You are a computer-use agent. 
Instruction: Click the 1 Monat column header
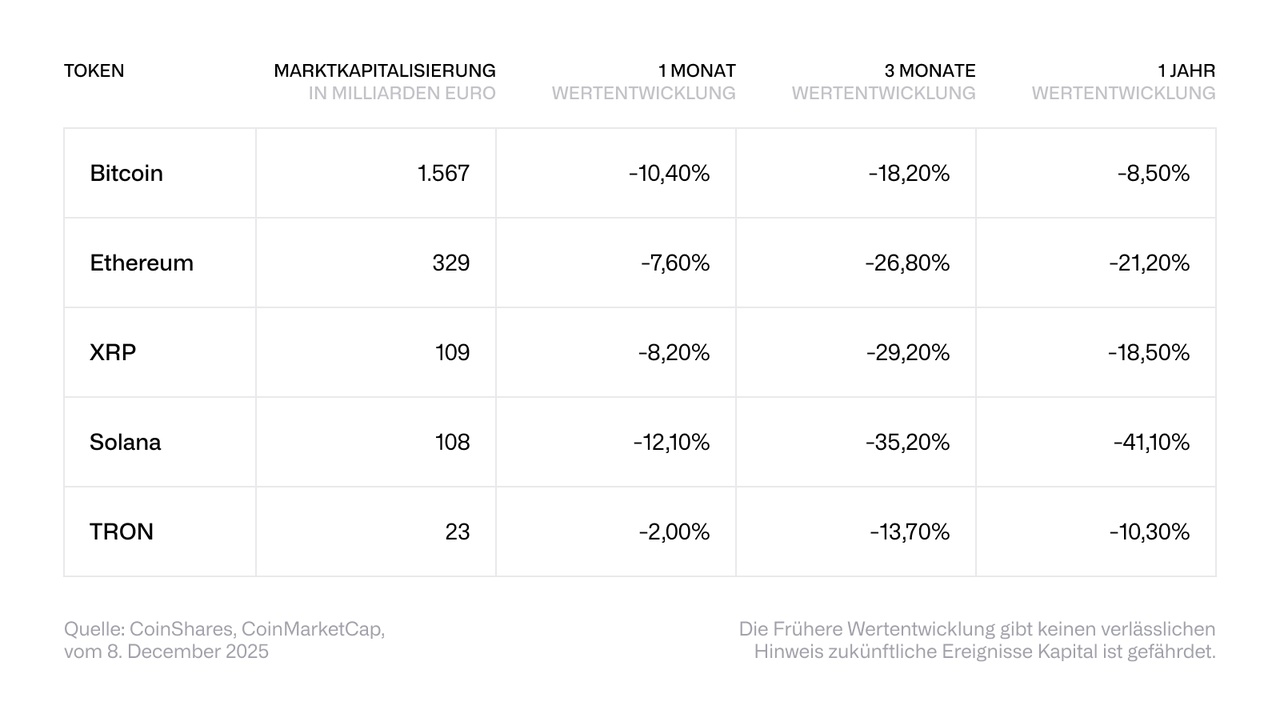696,71
